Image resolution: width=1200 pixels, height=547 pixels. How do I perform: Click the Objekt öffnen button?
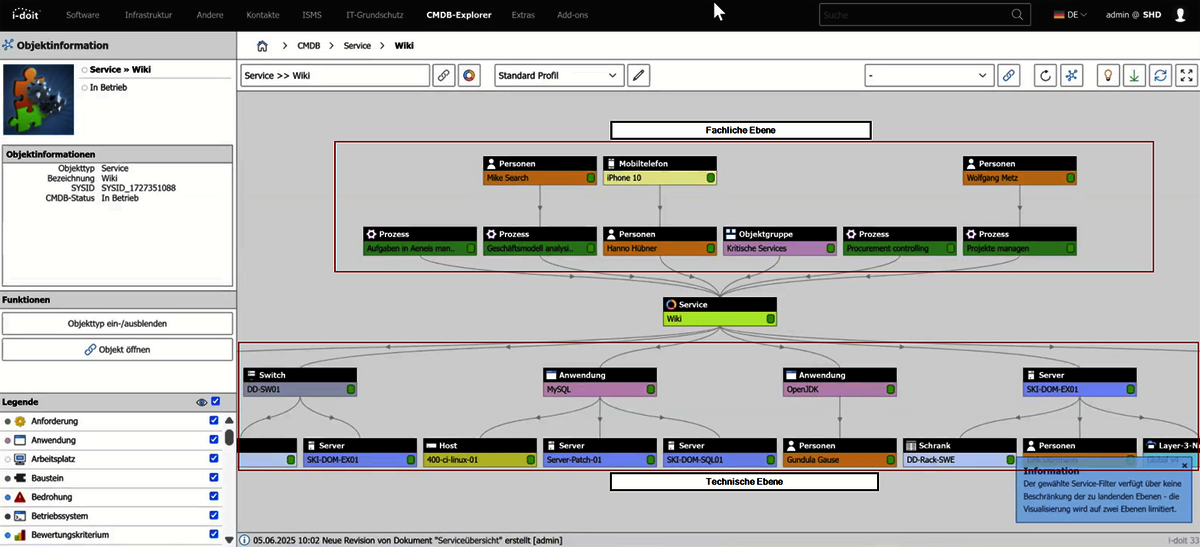click(x=117, y=349)
